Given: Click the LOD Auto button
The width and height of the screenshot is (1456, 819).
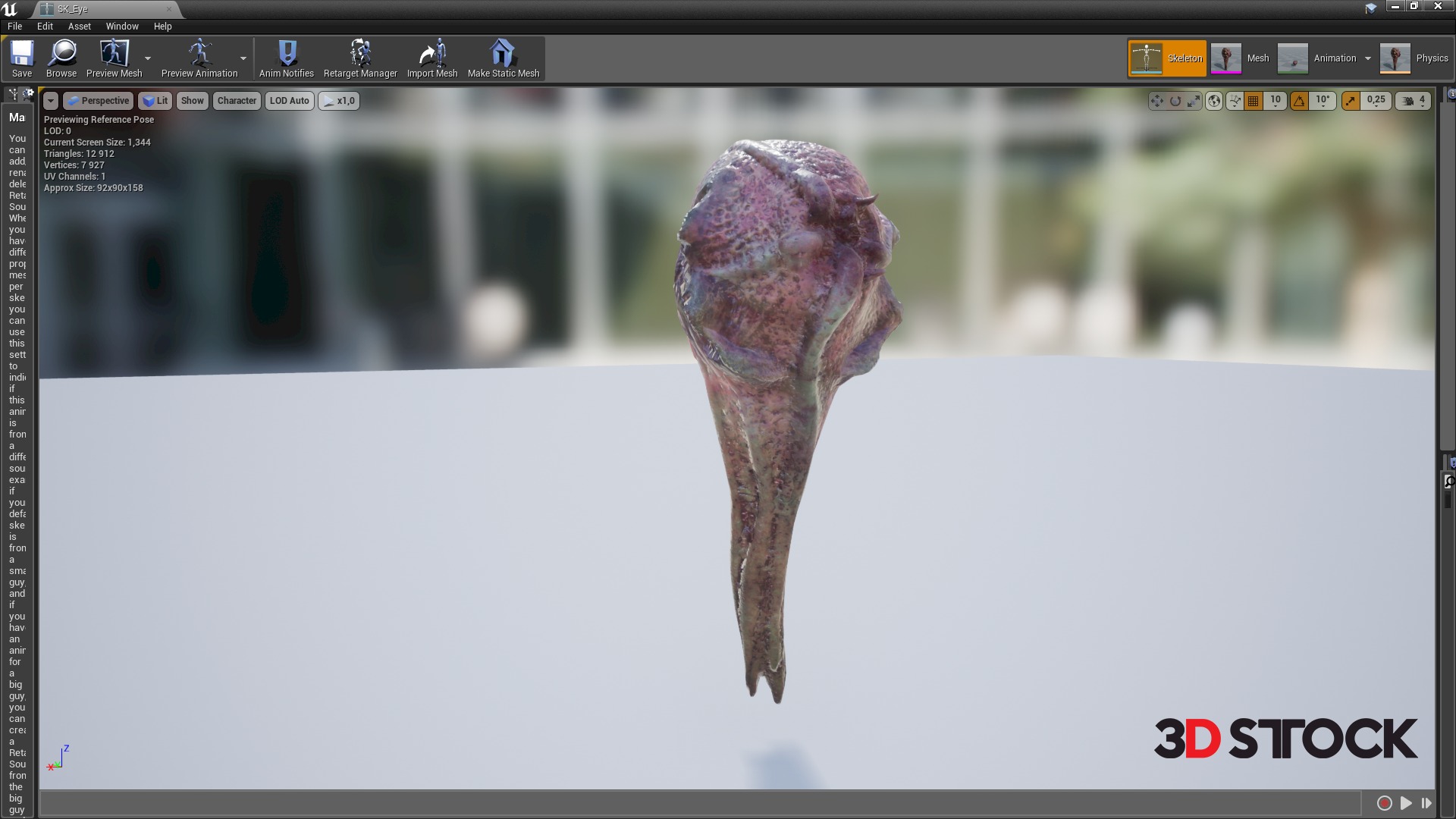Looking at the screenshot, I should [x=289, y=101].
